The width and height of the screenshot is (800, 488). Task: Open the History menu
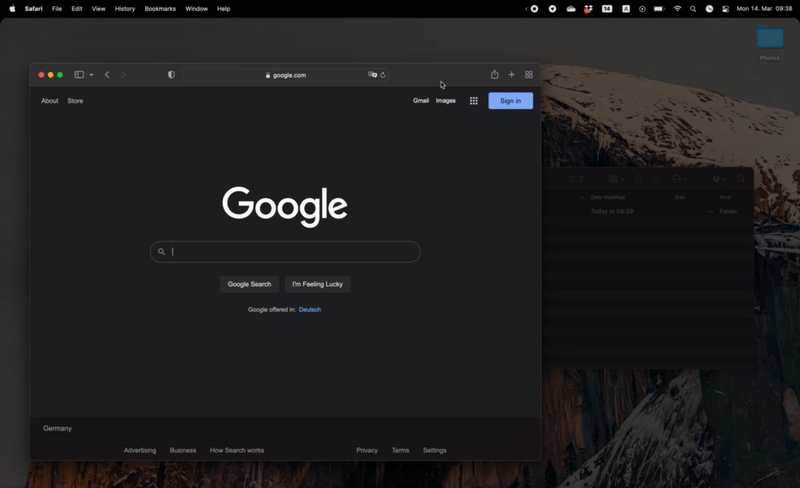pyautogui.click(x=124, y=9)
